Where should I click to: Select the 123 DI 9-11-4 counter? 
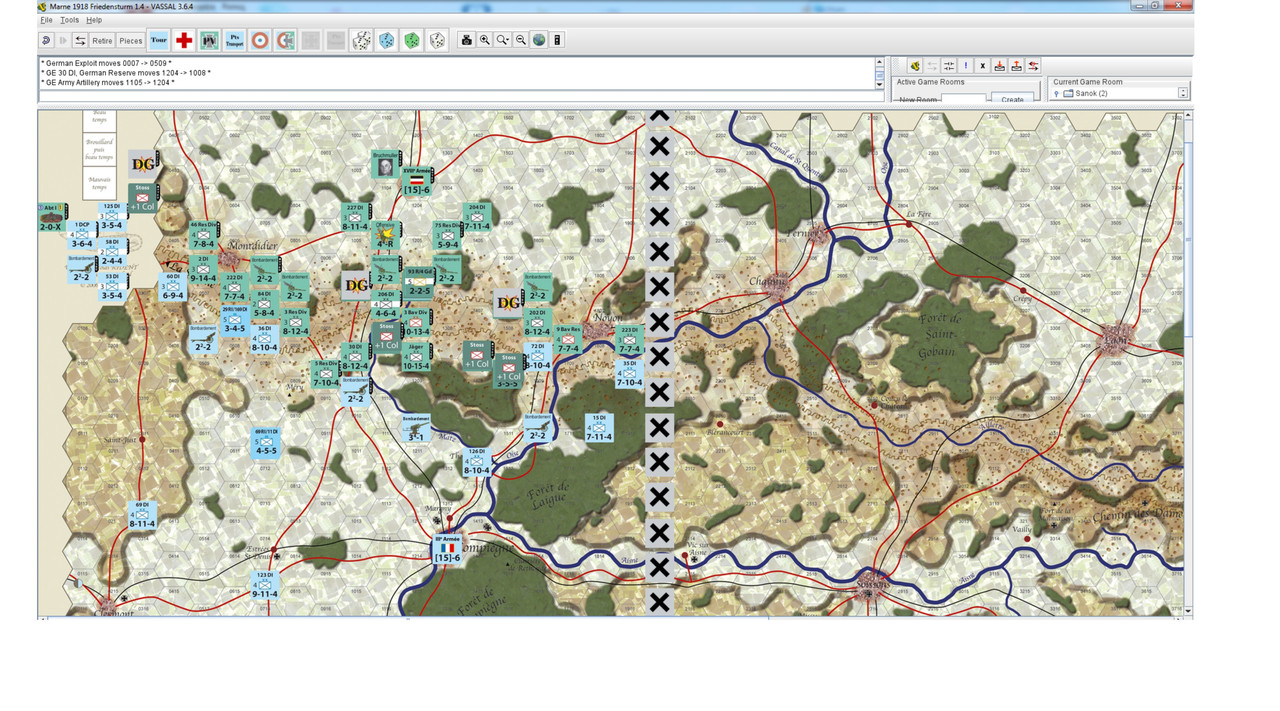coord(265,585)
